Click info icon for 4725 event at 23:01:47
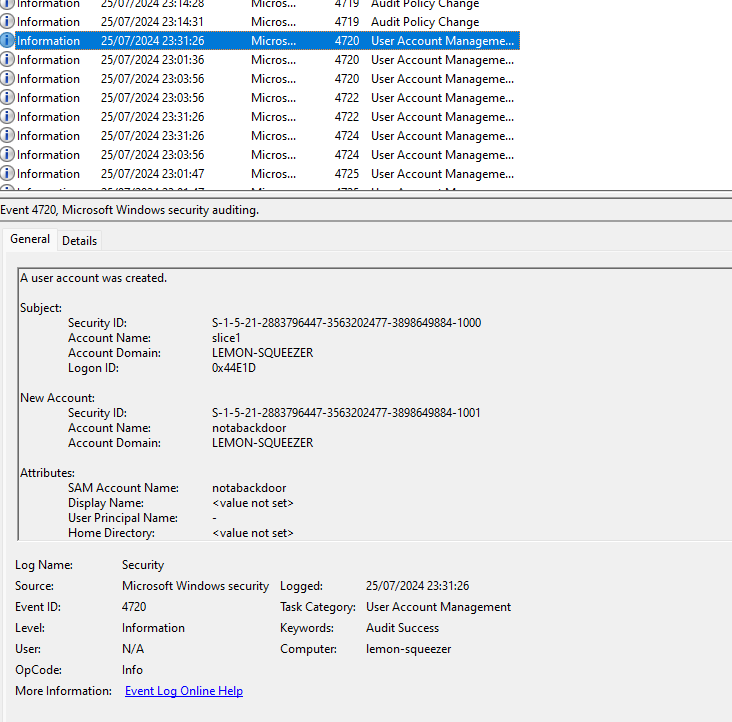This screenshot has height=722, width=732. [8, 174]
